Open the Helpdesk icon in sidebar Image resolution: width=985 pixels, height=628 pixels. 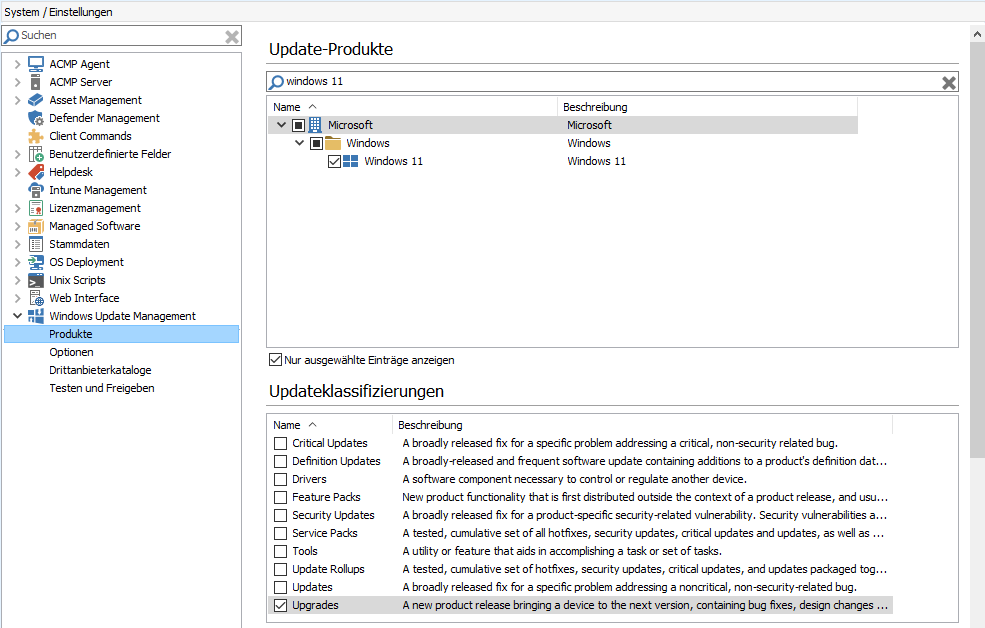(36, 171)
